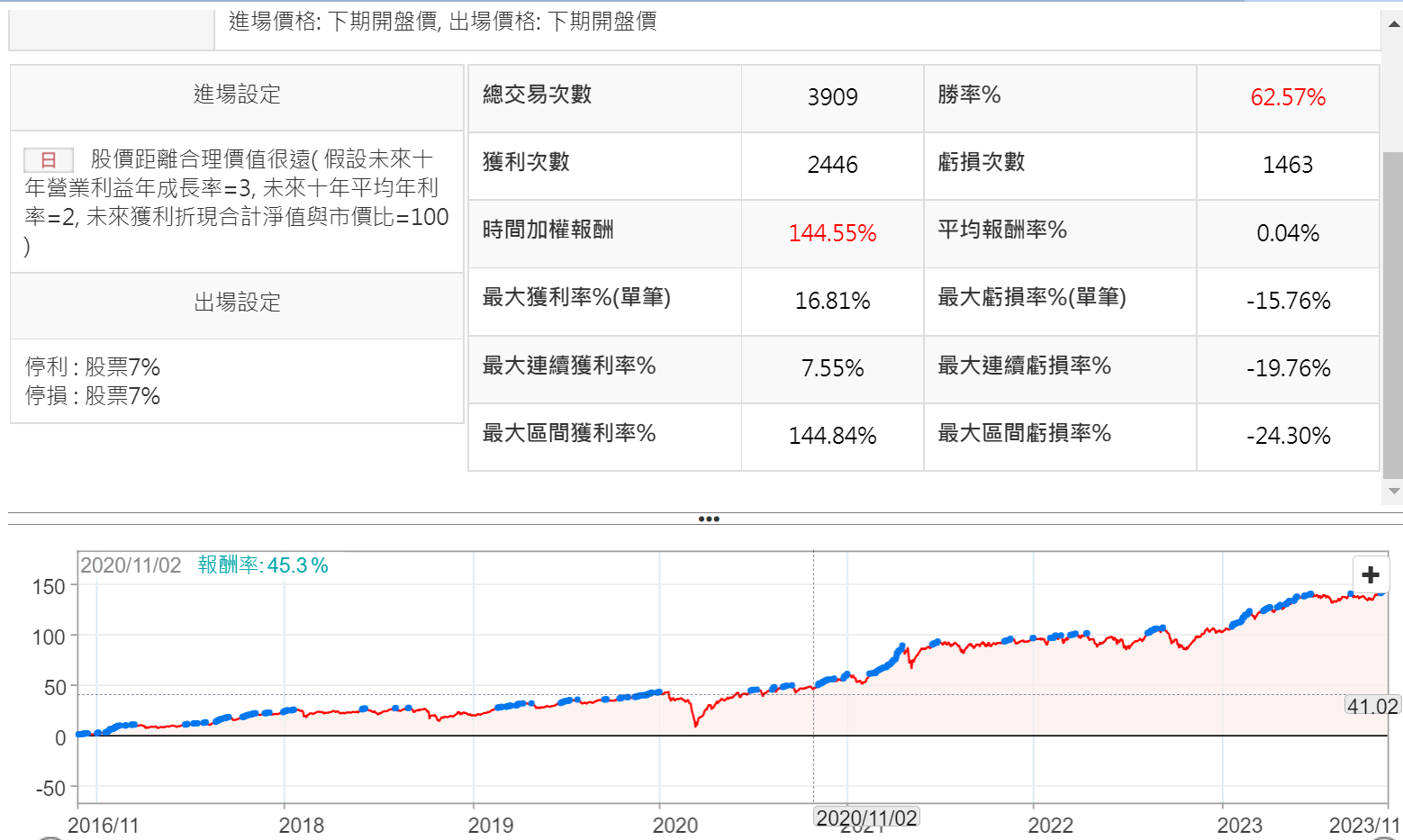Click the -24.30% max drawdown value
This screenshot has width=1403, height=840.
[x=1287, y=436]
